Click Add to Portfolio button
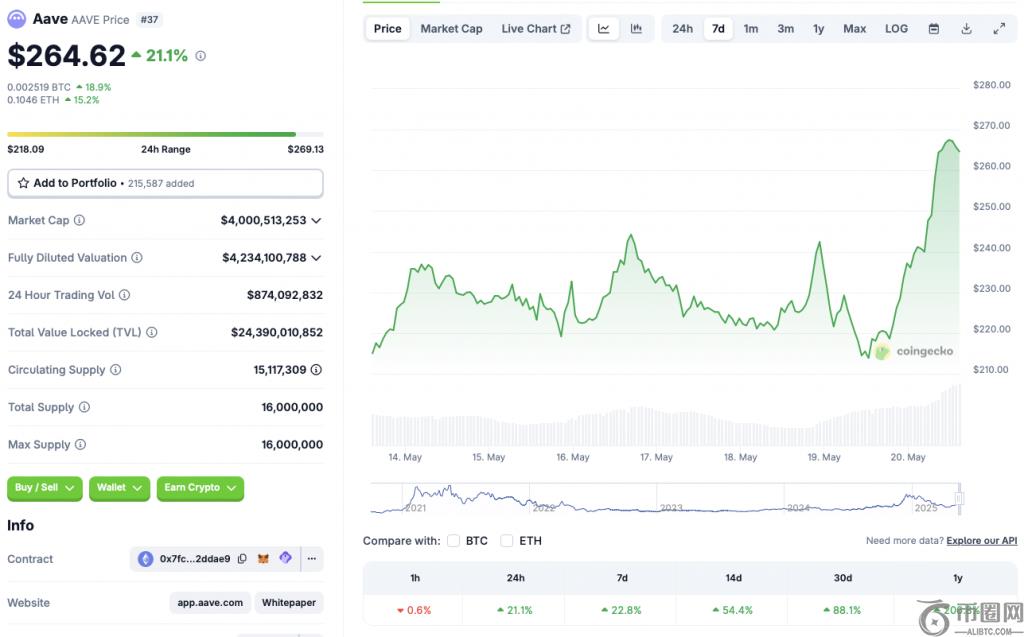The width and height of the screenshot is (1024, 637). tap(165, 183)
